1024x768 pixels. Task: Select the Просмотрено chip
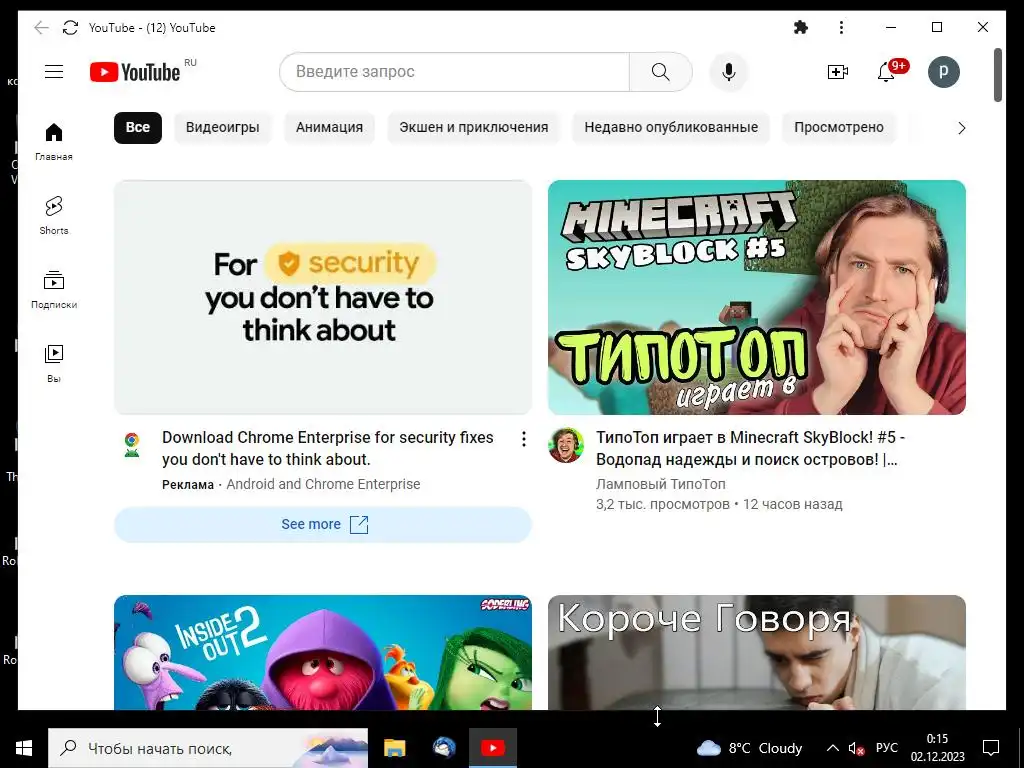tap(839, 127)
